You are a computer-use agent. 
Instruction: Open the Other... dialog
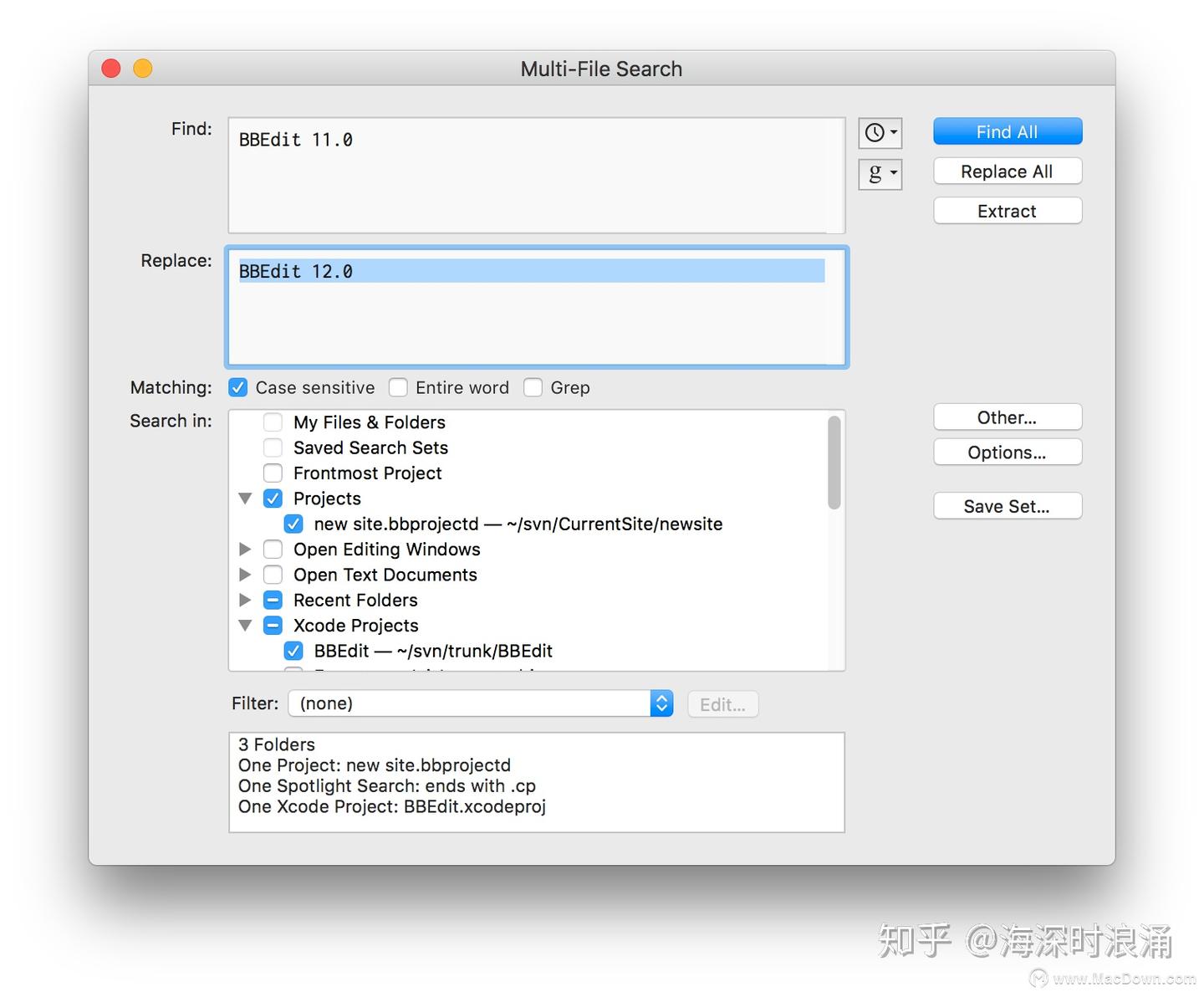[1007, 417]
